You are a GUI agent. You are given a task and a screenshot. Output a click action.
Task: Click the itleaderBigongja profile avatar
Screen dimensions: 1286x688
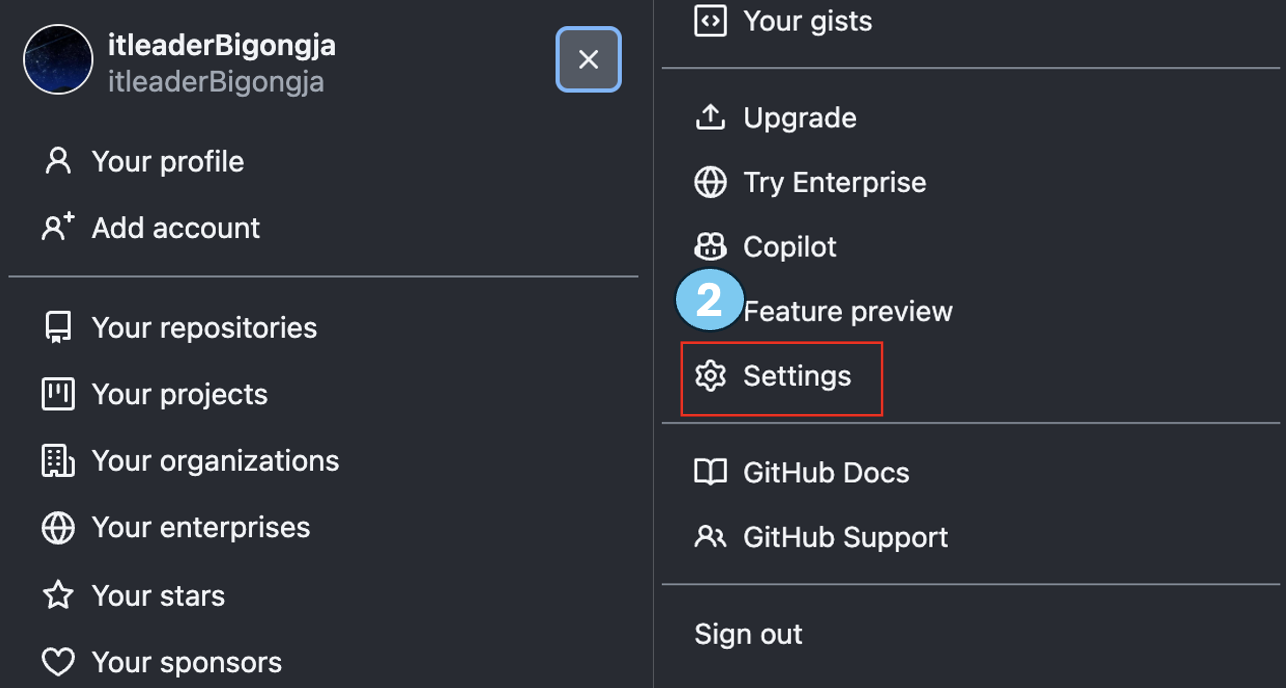[58, 60]
